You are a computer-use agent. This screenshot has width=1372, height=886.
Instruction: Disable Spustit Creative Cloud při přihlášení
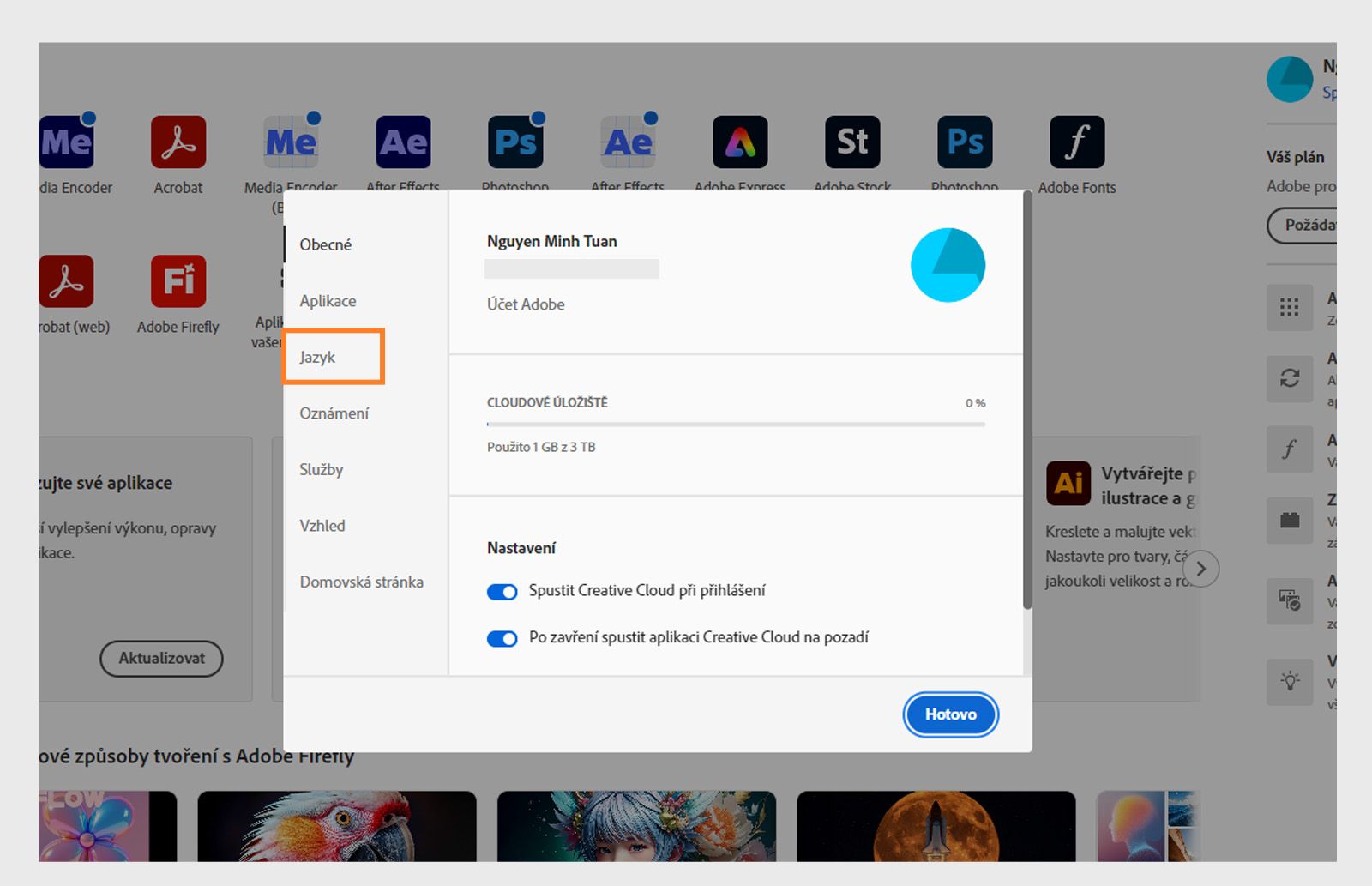(x=502, y=591)
